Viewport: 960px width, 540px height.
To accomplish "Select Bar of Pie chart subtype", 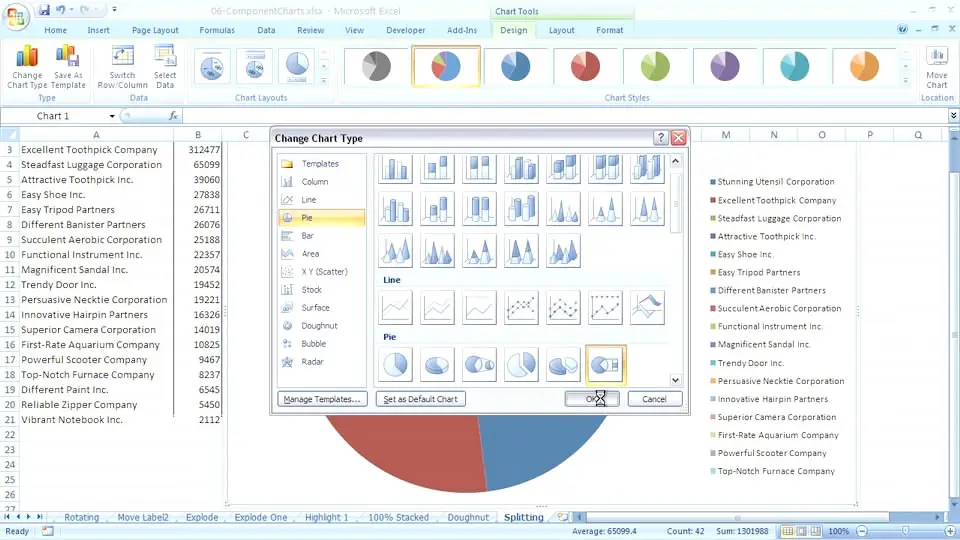I will (x=606, y=365).
